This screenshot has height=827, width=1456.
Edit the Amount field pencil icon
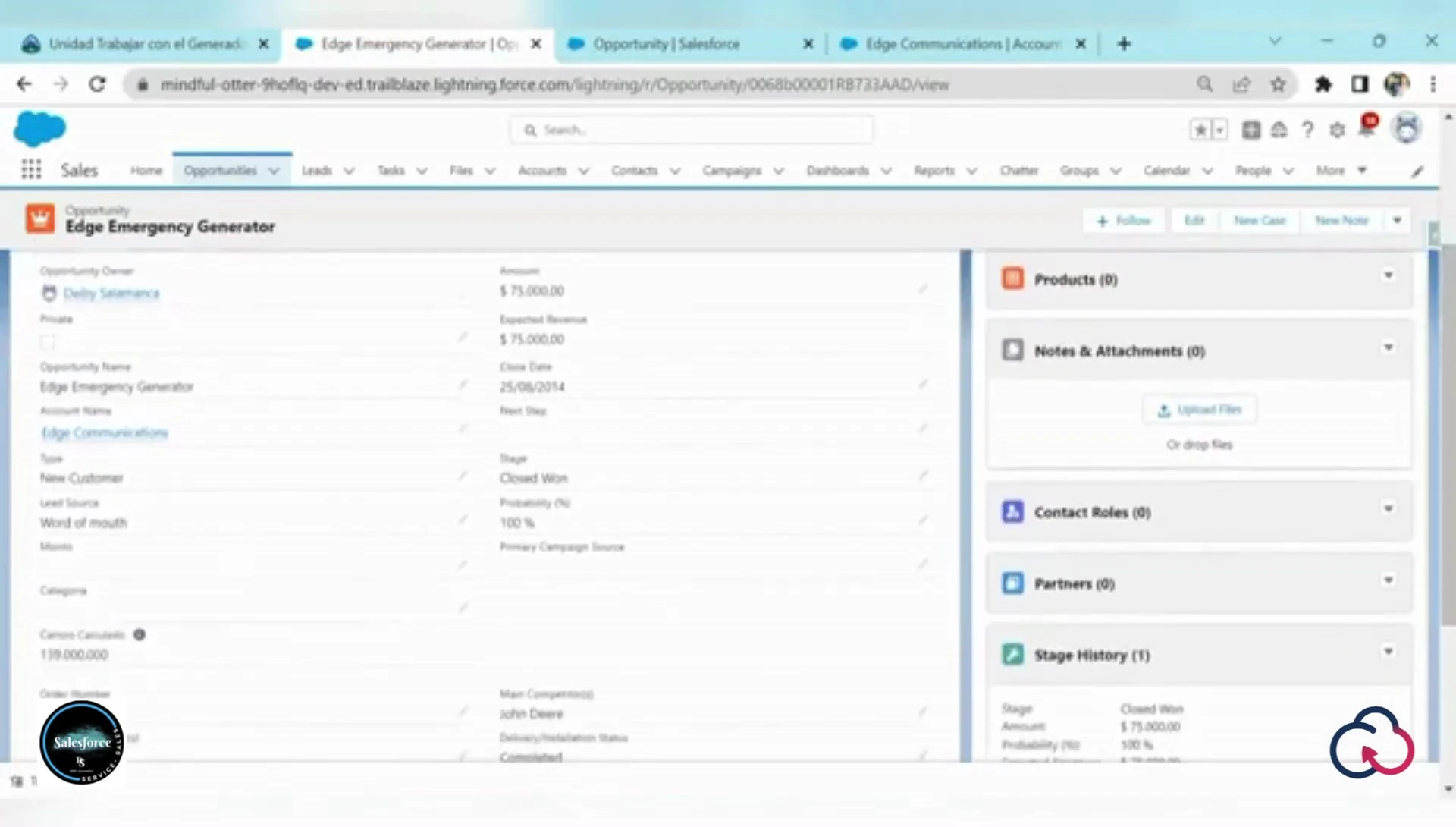923,289
